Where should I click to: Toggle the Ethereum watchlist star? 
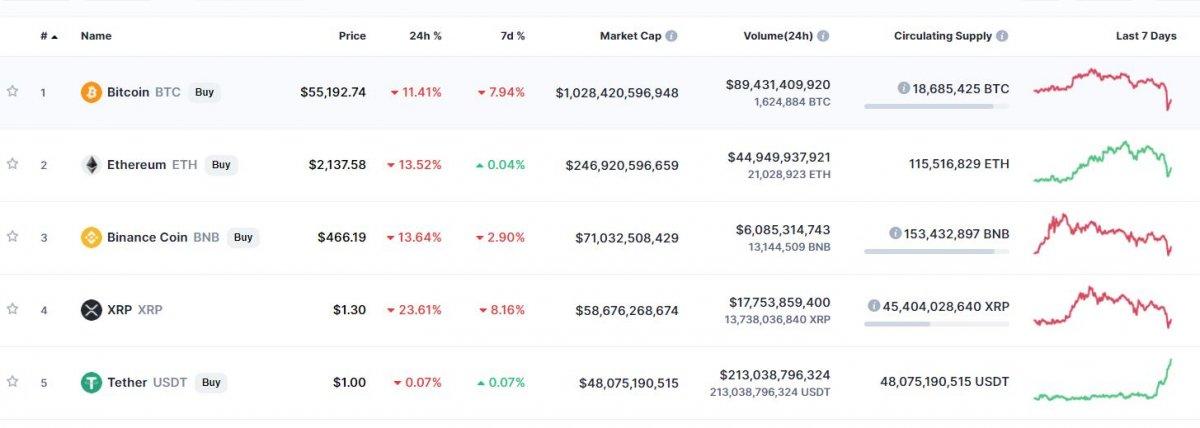click(x=12, y=164)
